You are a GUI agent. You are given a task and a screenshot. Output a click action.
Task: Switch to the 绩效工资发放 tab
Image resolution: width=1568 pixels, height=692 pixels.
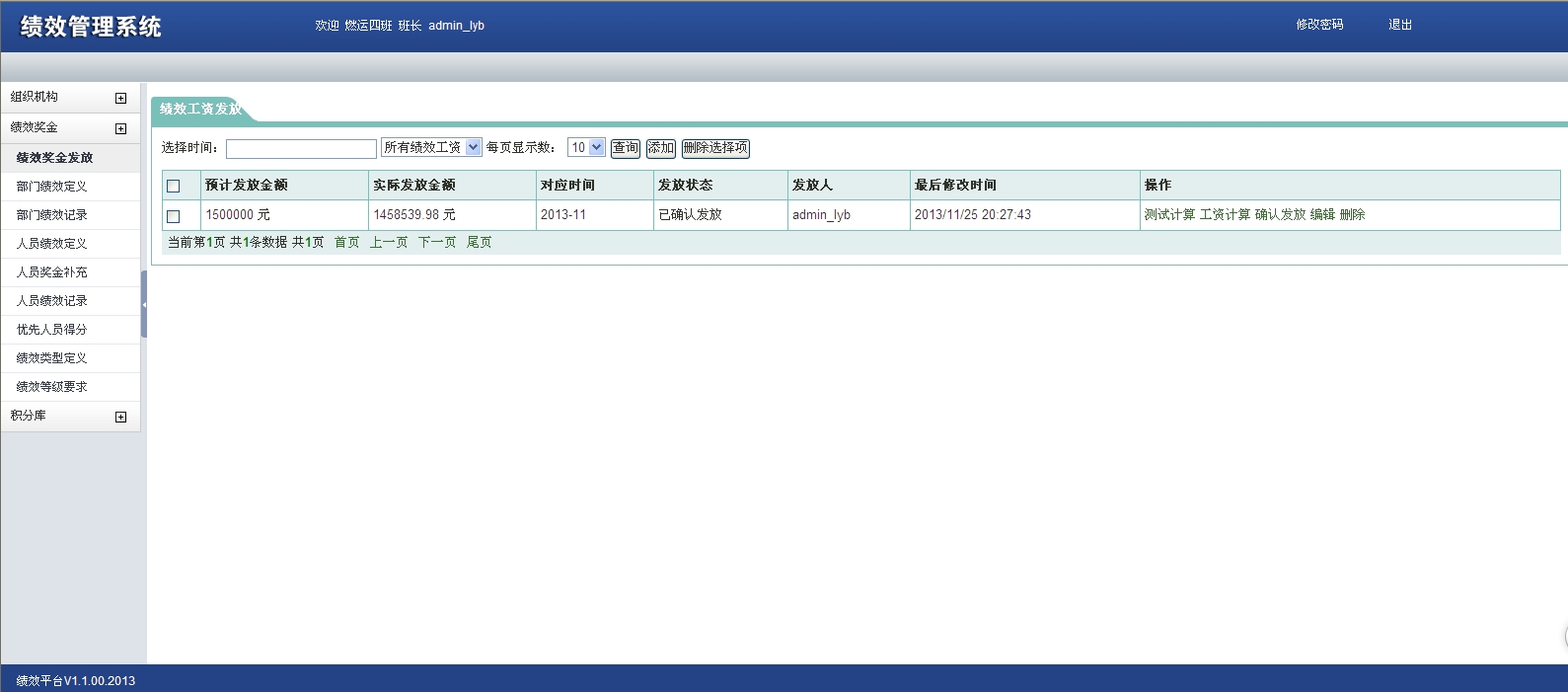[200, 109]
